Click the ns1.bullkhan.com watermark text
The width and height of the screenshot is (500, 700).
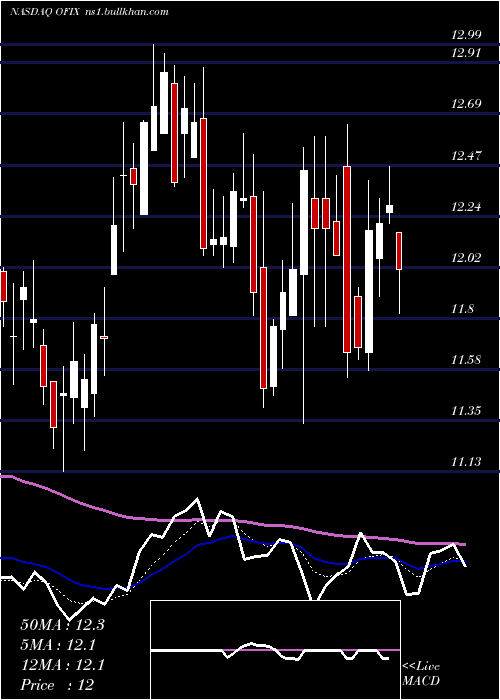pos(127,12)
